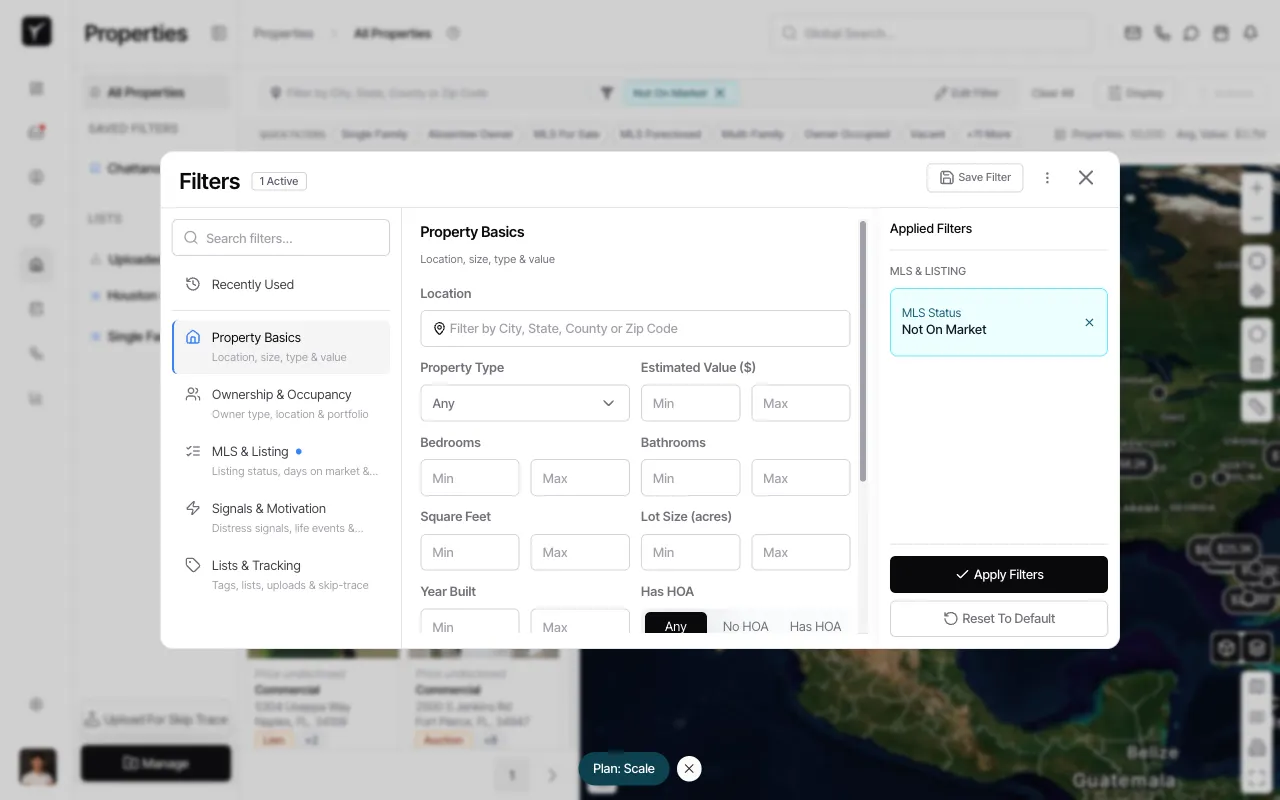This screenshot has width=1280, height=800.
Task: Open the kebab menu beside Save Filter
Action: pos(1047,177)
